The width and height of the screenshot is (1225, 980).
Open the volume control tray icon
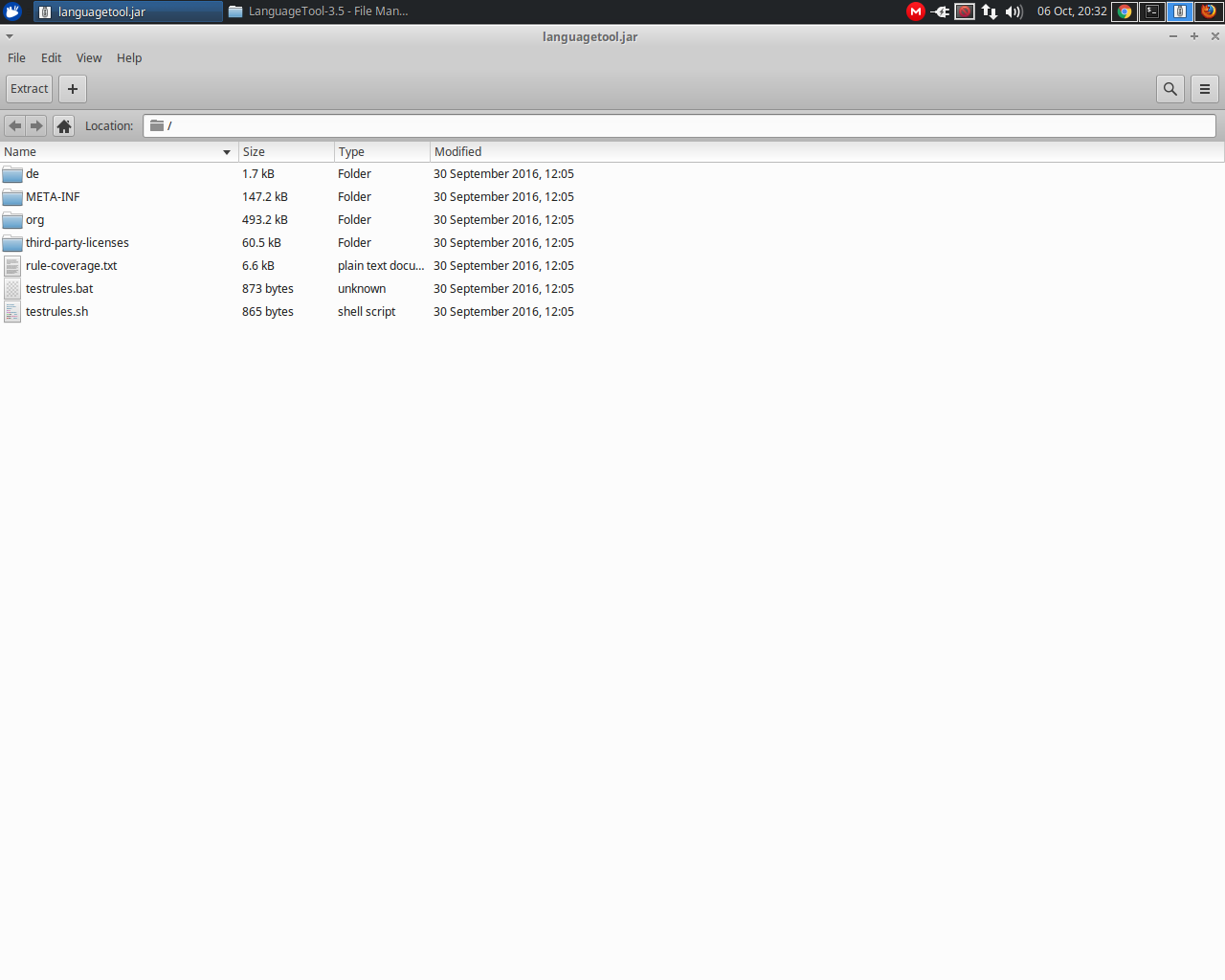pos(1014,11)
